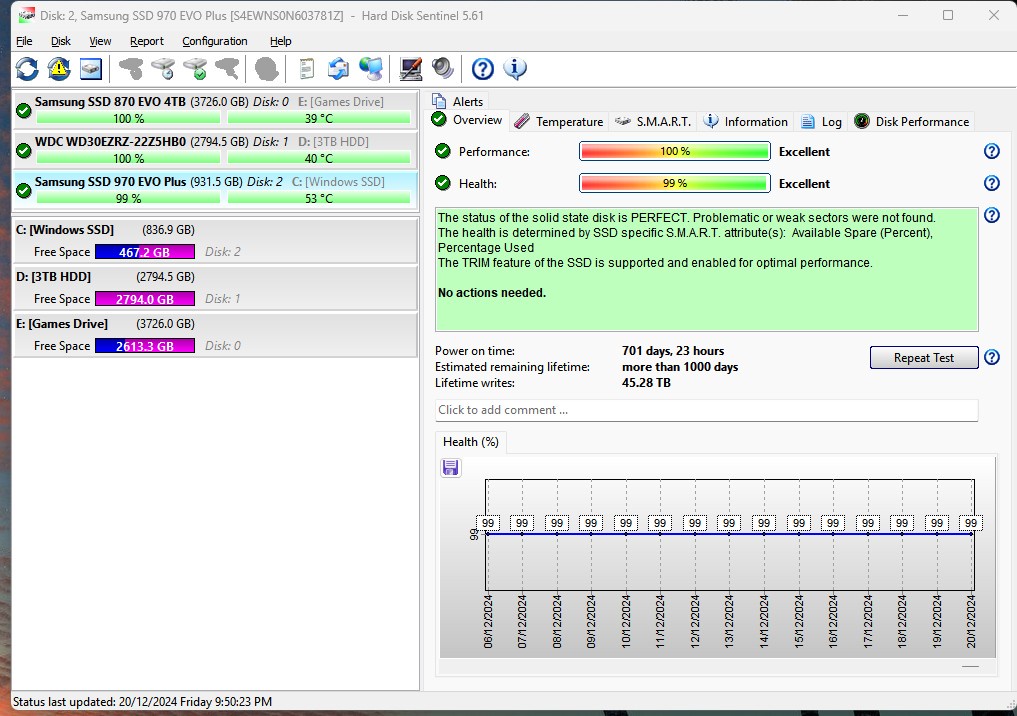Click the help icon beside status text box

point(992,215)
